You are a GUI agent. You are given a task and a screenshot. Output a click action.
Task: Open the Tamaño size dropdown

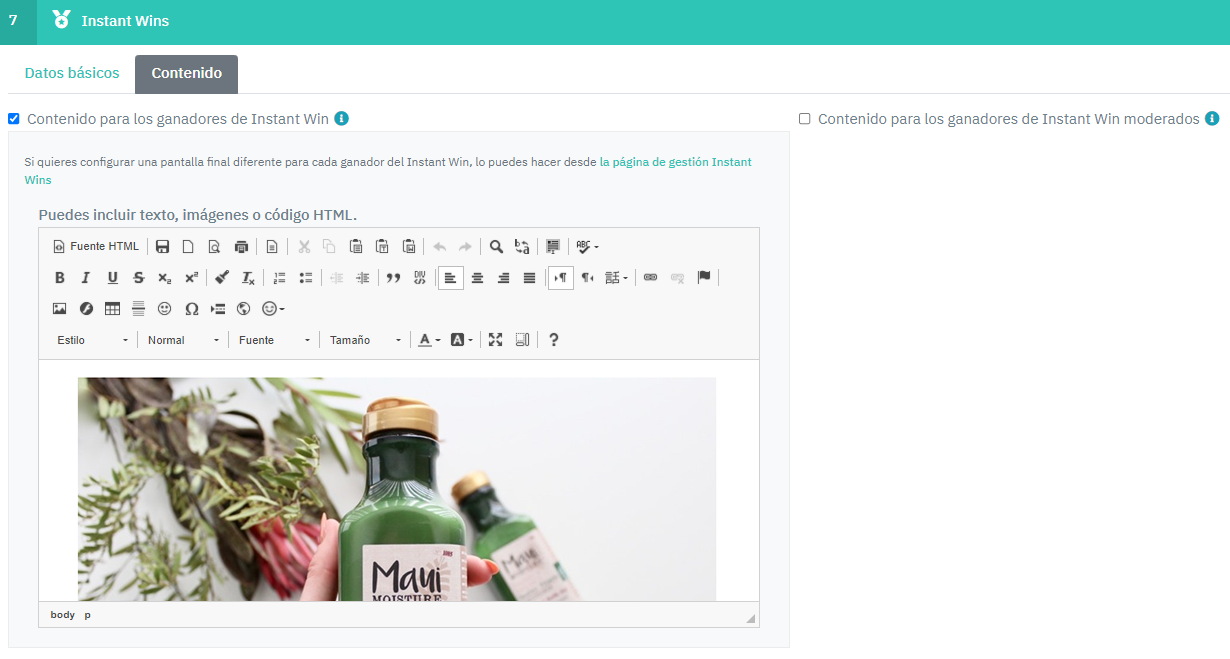coord(365,340)
